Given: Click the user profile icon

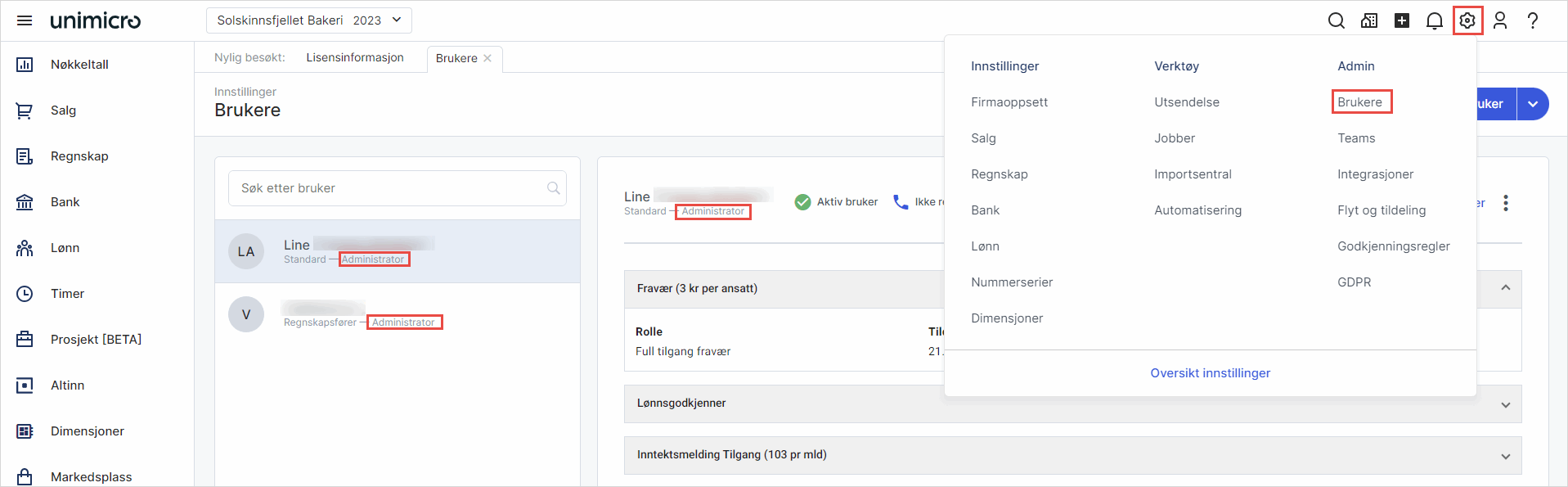Looking at the screenshot, I should point(1499,20).
